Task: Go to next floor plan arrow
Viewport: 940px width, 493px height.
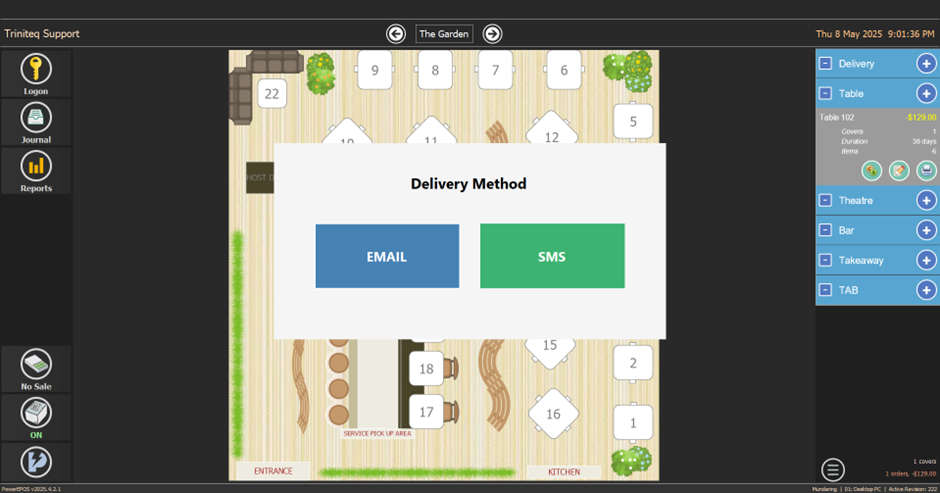Action: pos(492,34)
